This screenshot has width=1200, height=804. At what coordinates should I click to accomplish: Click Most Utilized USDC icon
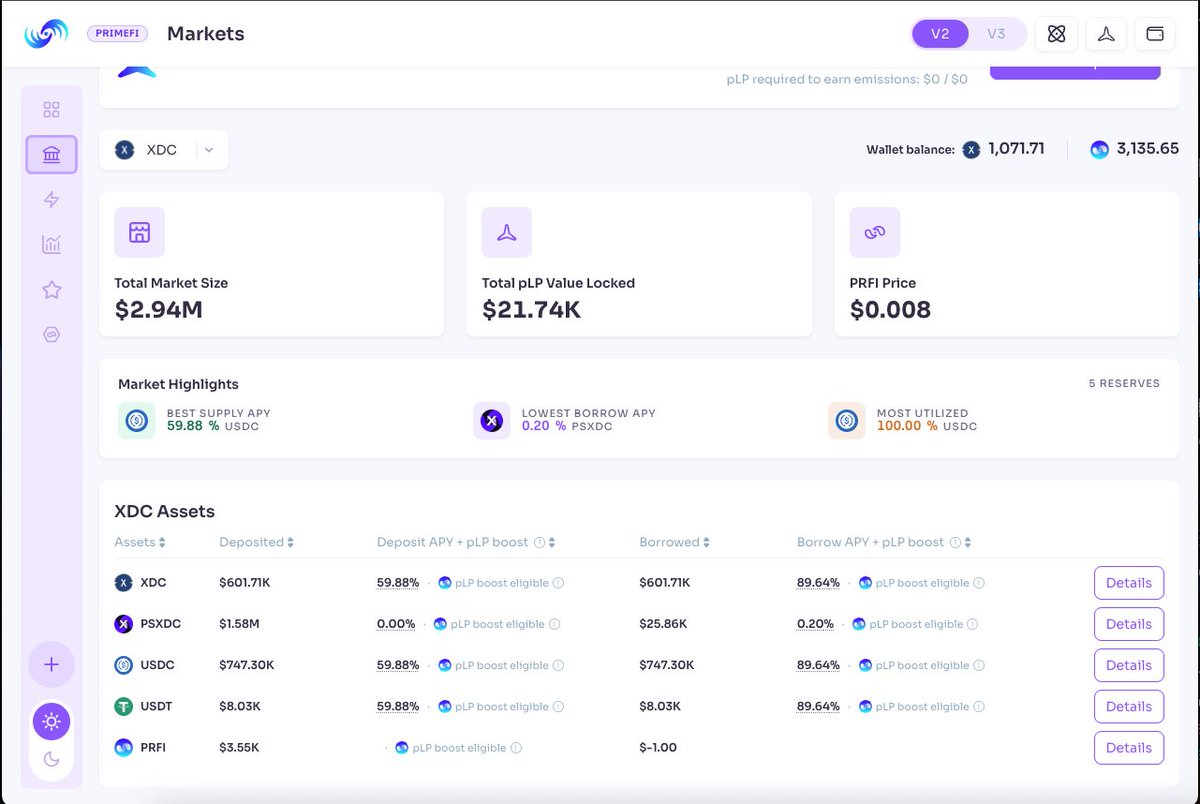coord(847,421)
